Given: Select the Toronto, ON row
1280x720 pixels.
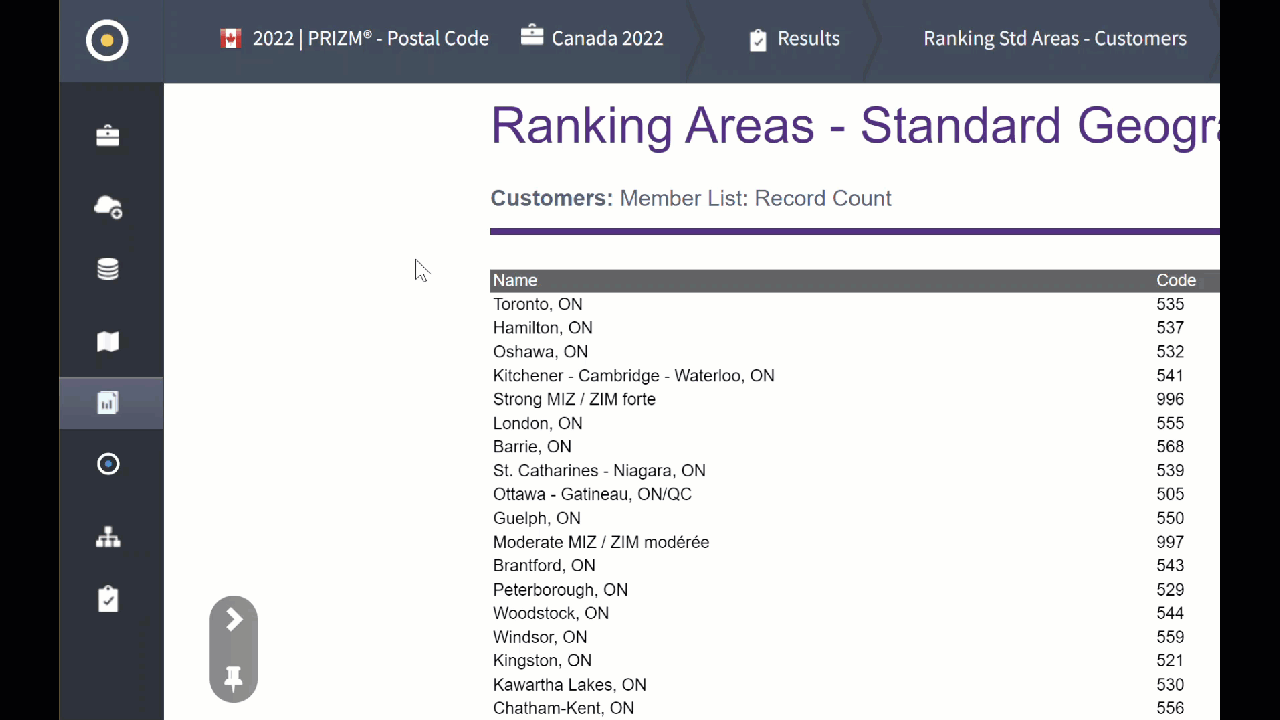Looking at the screenshot, I should [855, 304].
